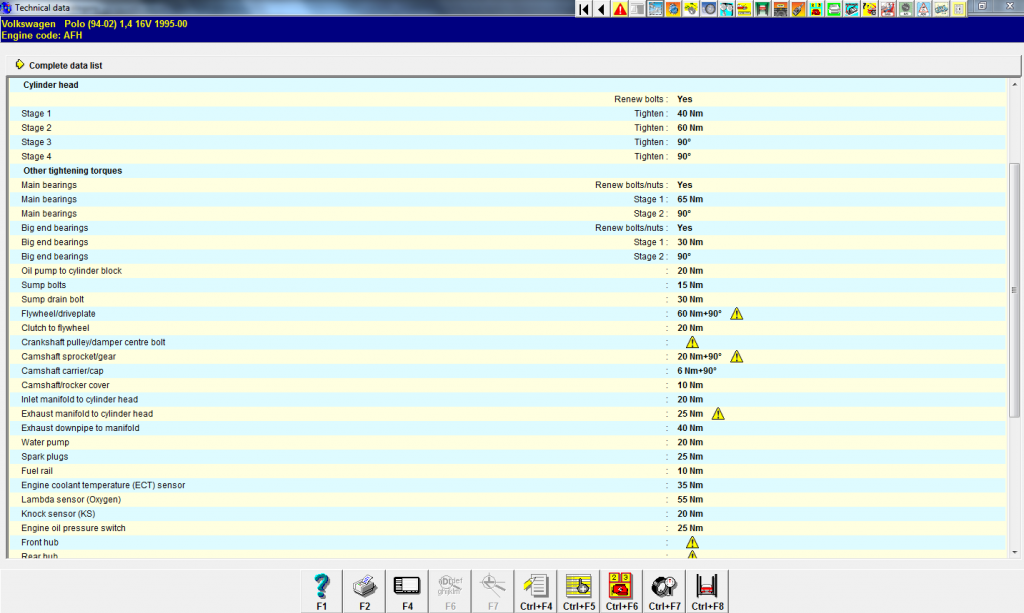Screen dimensions: 1024x613
Task: Click the yellow arrow beside Complete data list
Action: (20, 66)
